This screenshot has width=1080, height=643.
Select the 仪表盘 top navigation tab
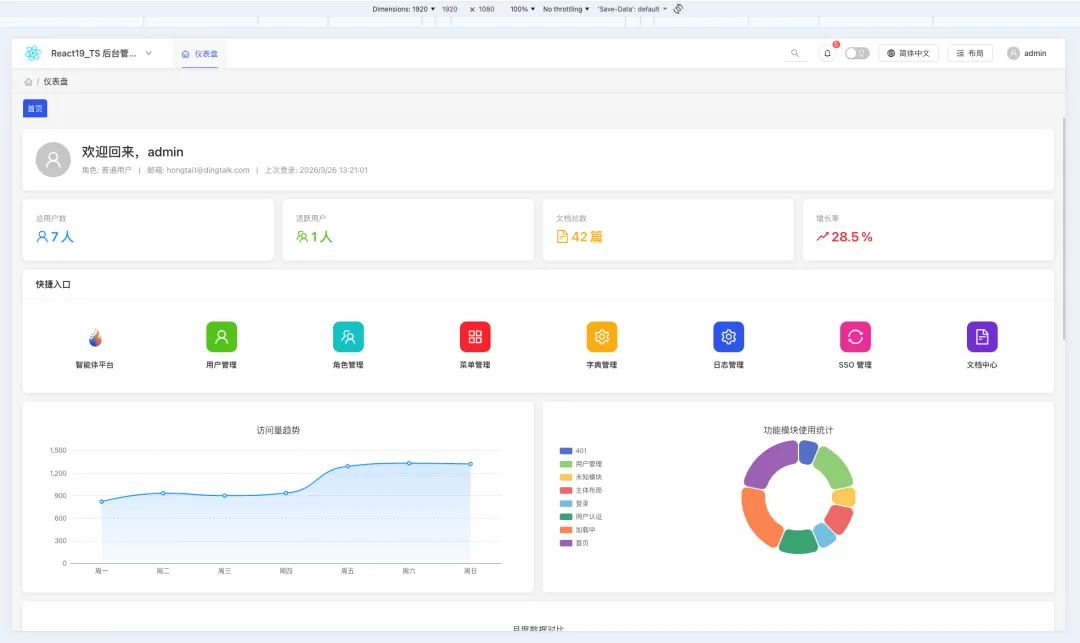click(x=200, y=54)
